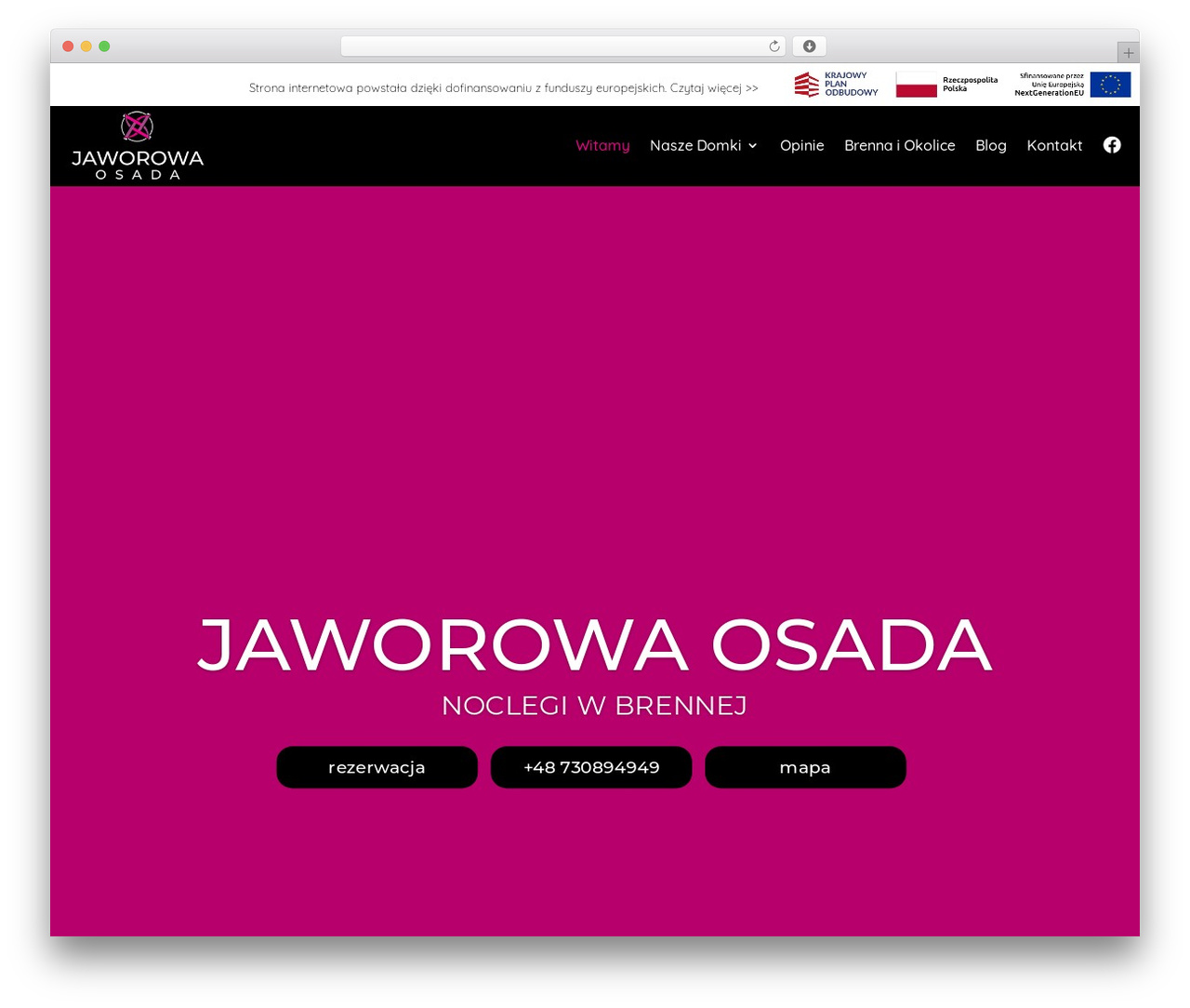This screenshot has height=1008, width=1190.
Task: Click the rezerwacja button
Action: [377, 767]
